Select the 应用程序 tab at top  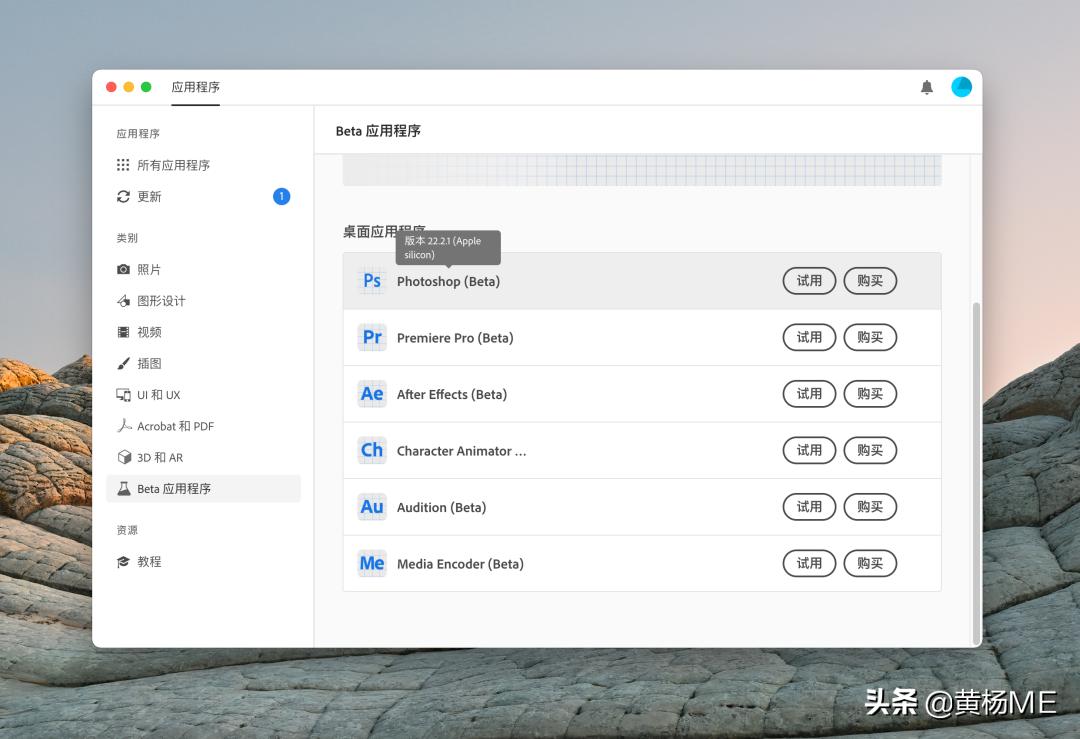tap(195, 87)
